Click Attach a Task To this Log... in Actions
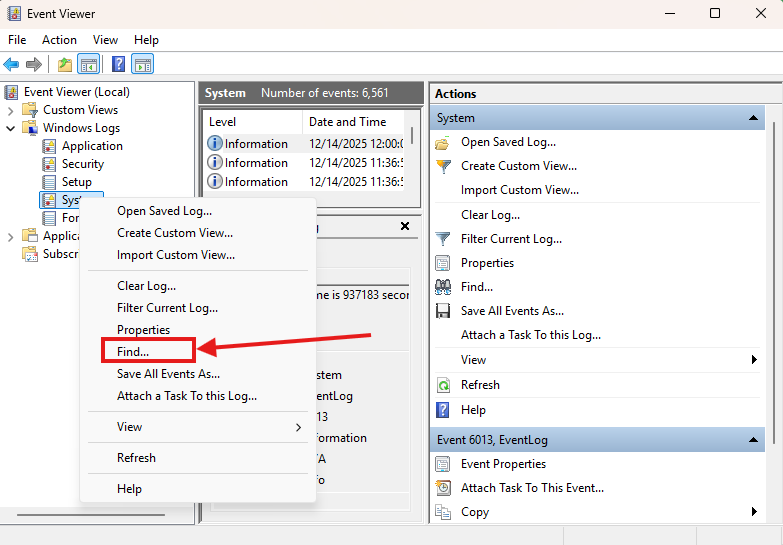783x545 pixels. pos(531,335)
